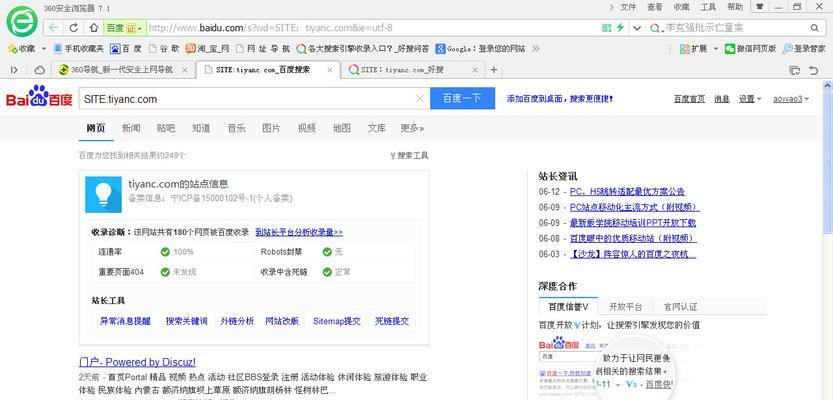Go back with the back arrow
This screenshot has height=400, width=833.
coord(53,28)
